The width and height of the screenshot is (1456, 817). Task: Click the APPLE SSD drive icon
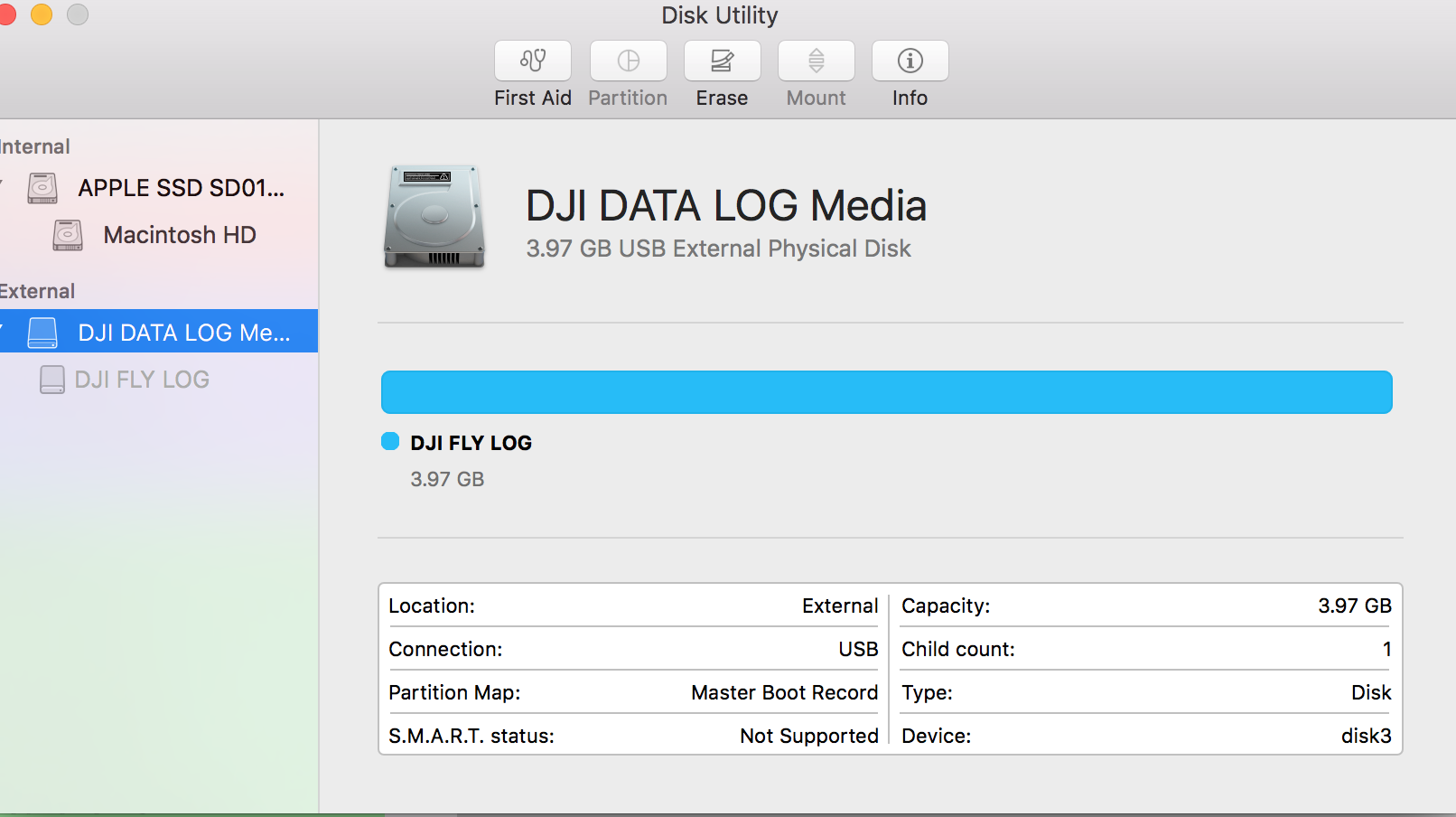tap(42, 188)
